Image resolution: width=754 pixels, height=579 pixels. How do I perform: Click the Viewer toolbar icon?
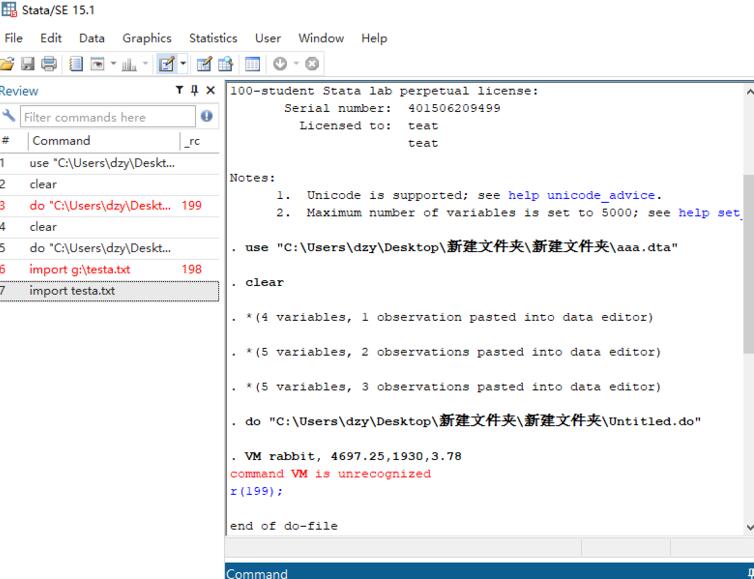[98, 63]
